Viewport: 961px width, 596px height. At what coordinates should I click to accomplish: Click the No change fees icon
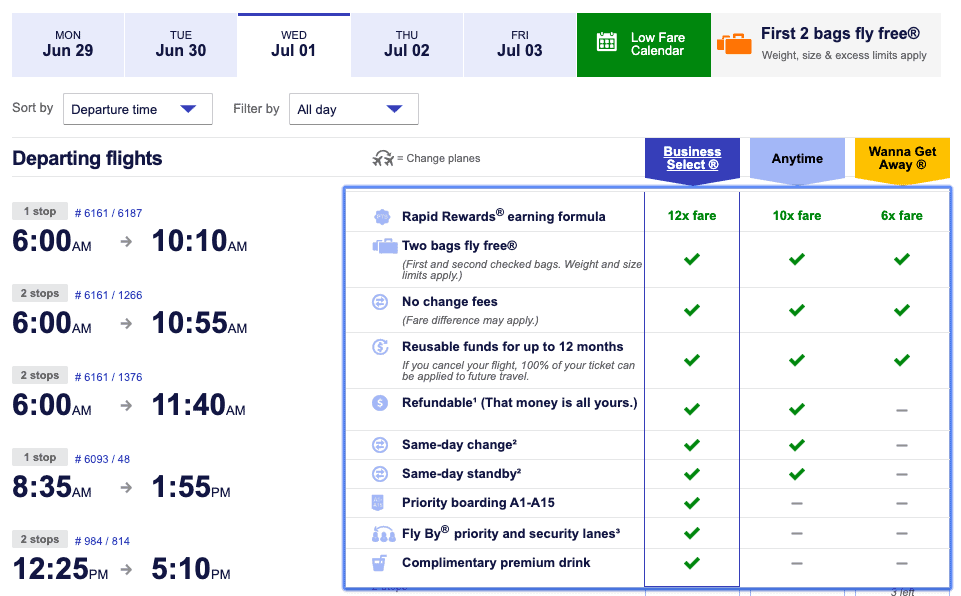click(380, 302)
